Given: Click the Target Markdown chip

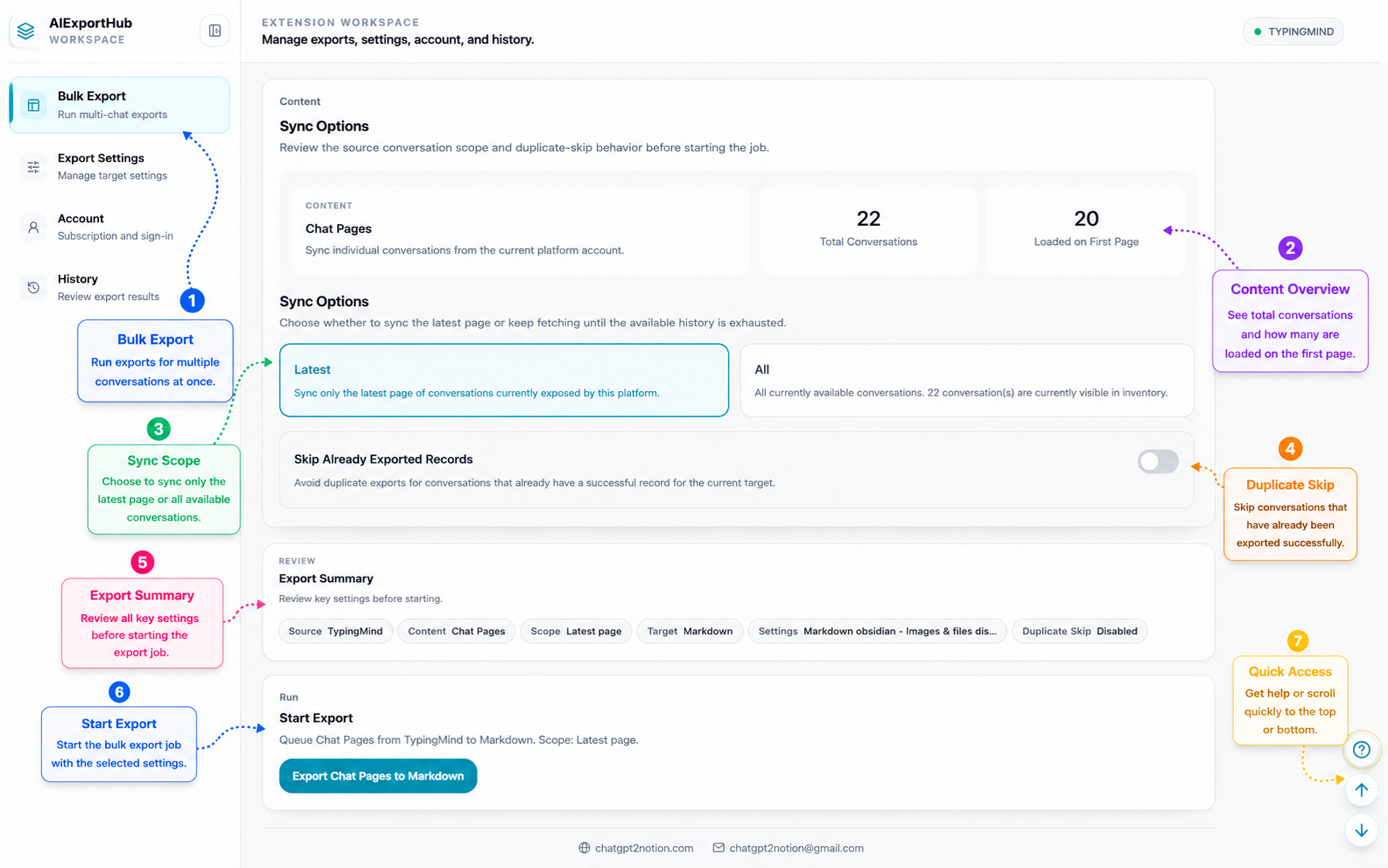Looking at the screenshot, I should pos(690,631).
